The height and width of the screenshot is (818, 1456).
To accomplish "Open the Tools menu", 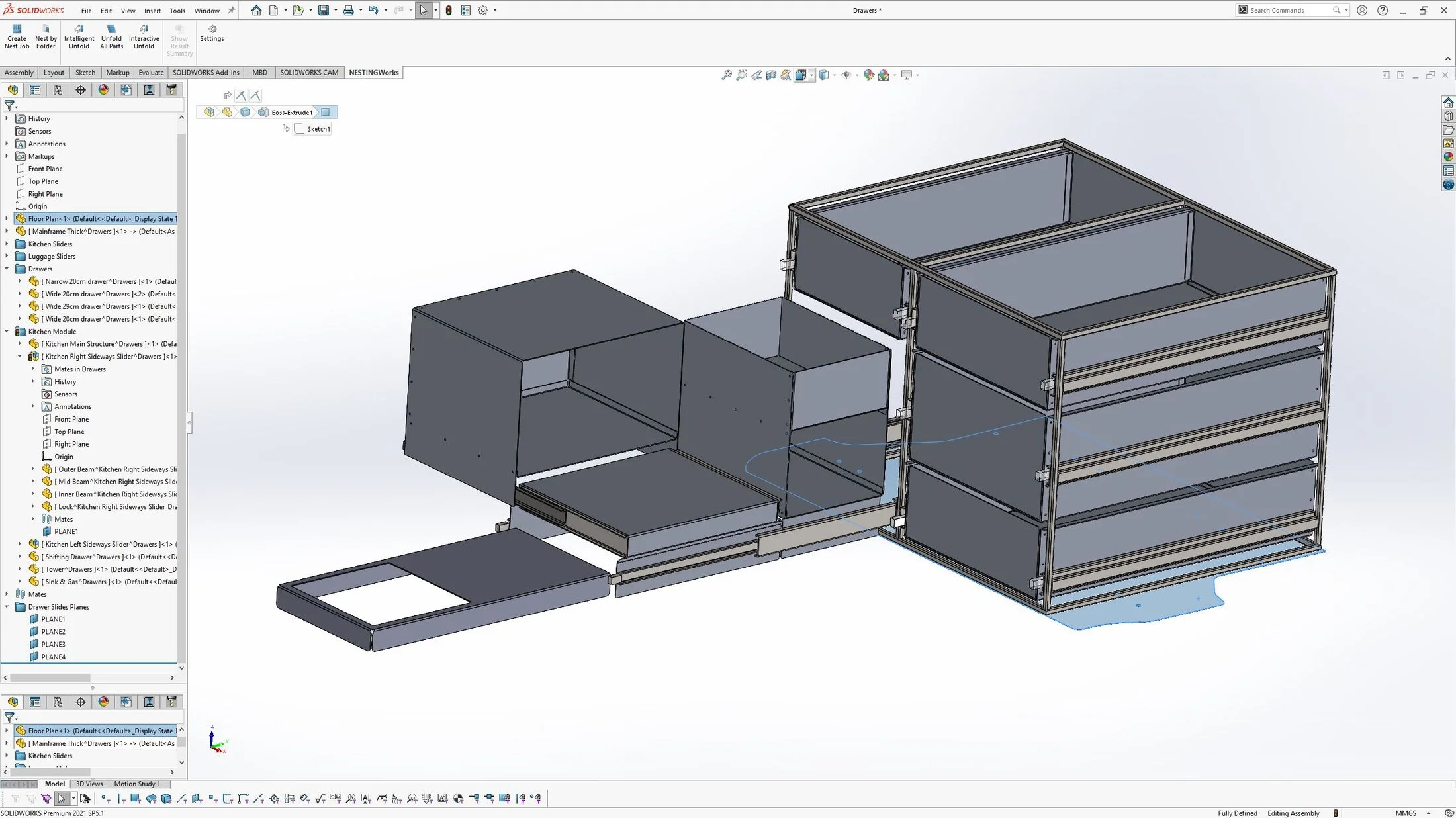I will 177,11.
